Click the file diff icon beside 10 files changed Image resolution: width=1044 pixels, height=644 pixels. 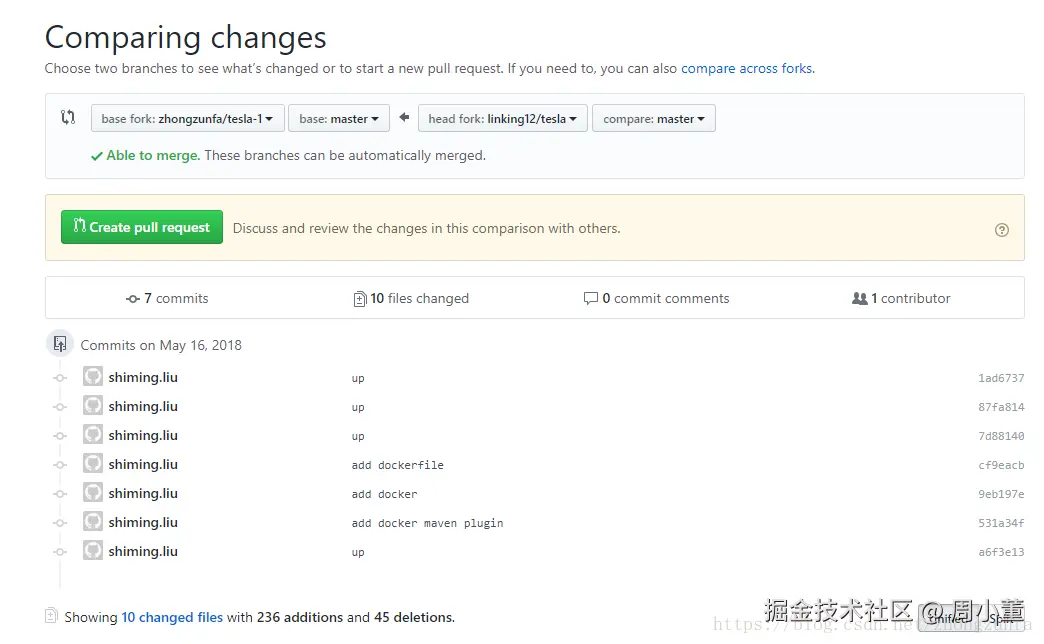coord(360,299)
